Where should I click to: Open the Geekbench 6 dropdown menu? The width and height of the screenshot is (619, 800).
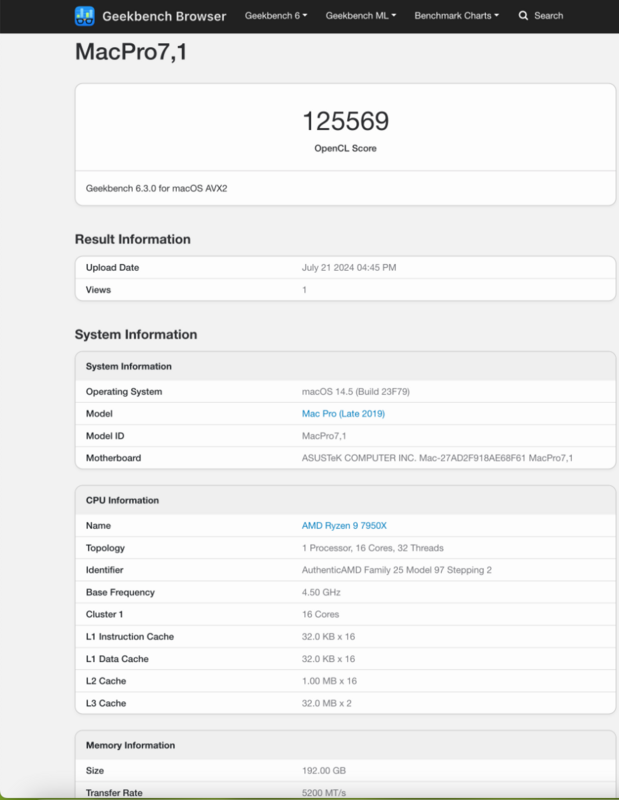(276, 16)
